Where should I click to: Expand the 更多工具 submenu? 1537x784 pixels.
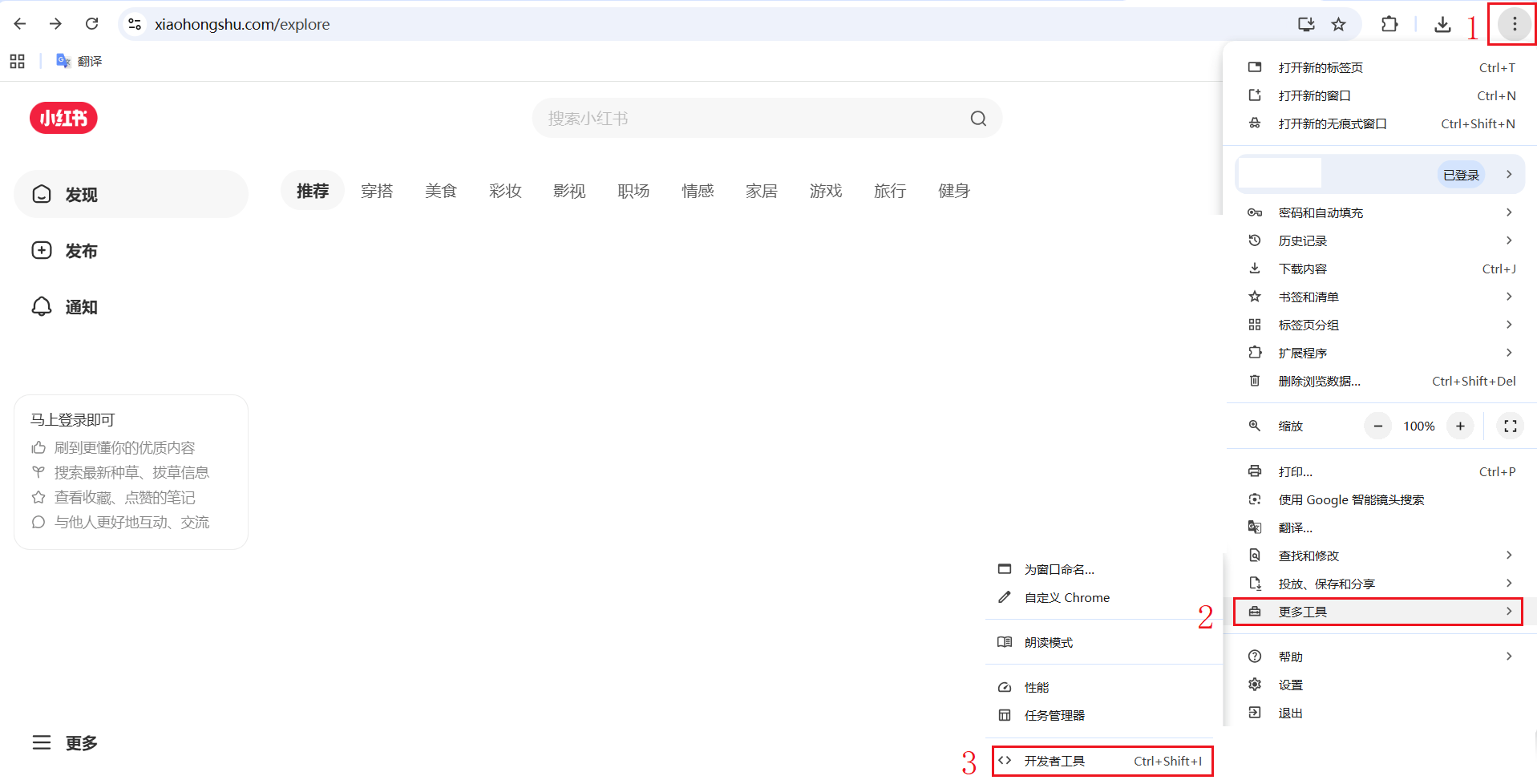(1377, 612)
